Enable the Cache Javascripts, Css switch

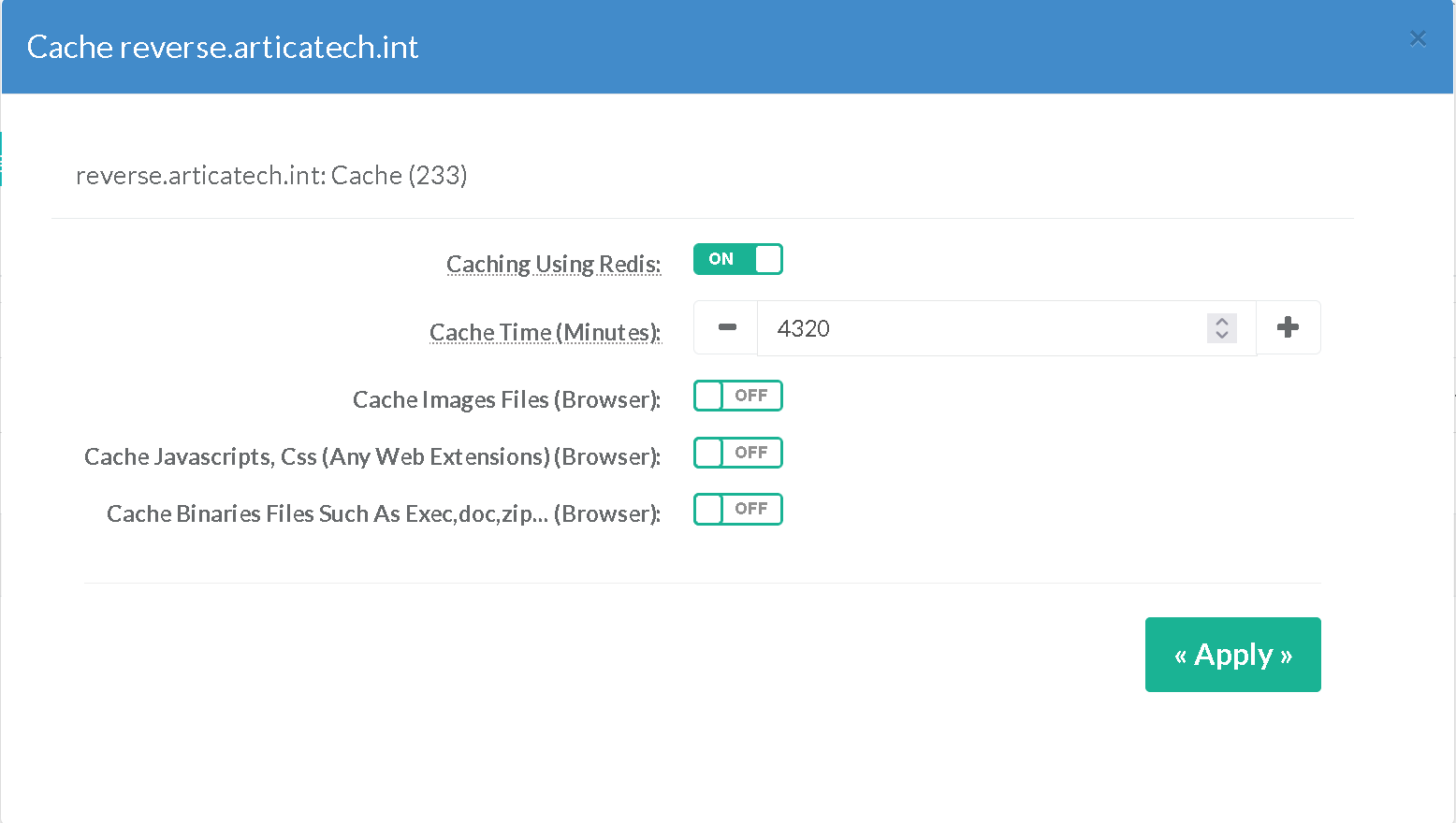pyautogui.click(x=737, y=453)
